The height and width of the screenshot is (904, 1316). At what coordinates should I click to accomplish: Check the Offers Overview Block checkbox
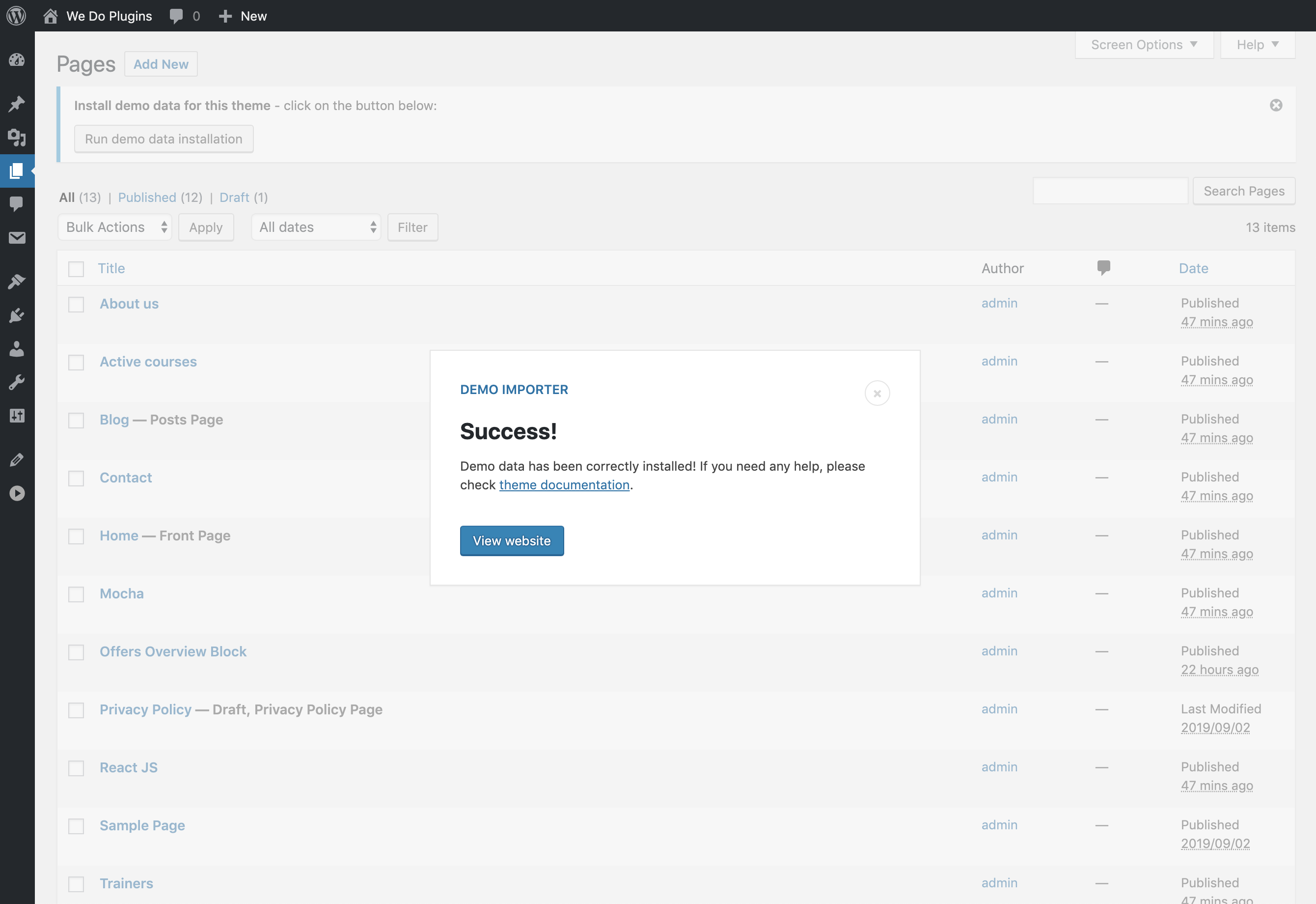[76, 652]
